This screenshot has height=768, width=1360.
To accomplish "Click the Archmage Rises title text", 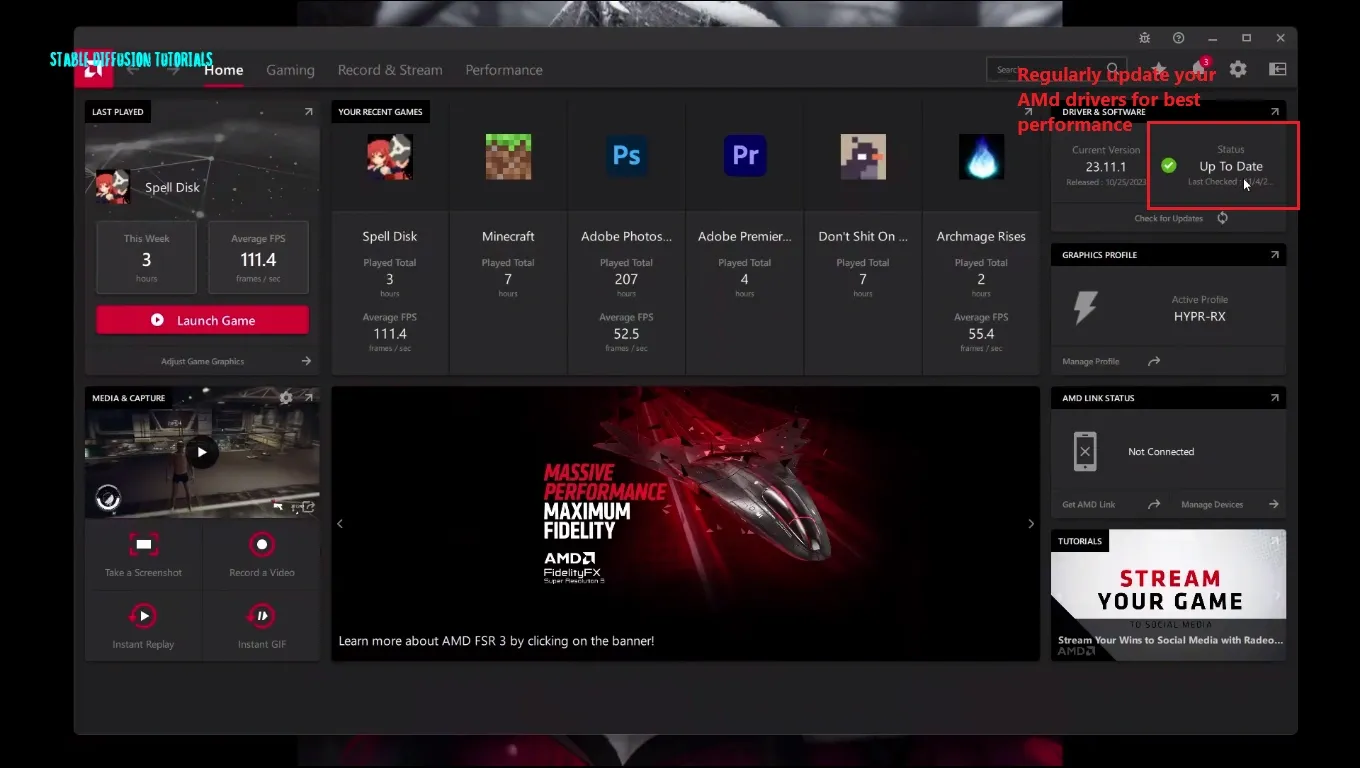I will tap(981, 237).
